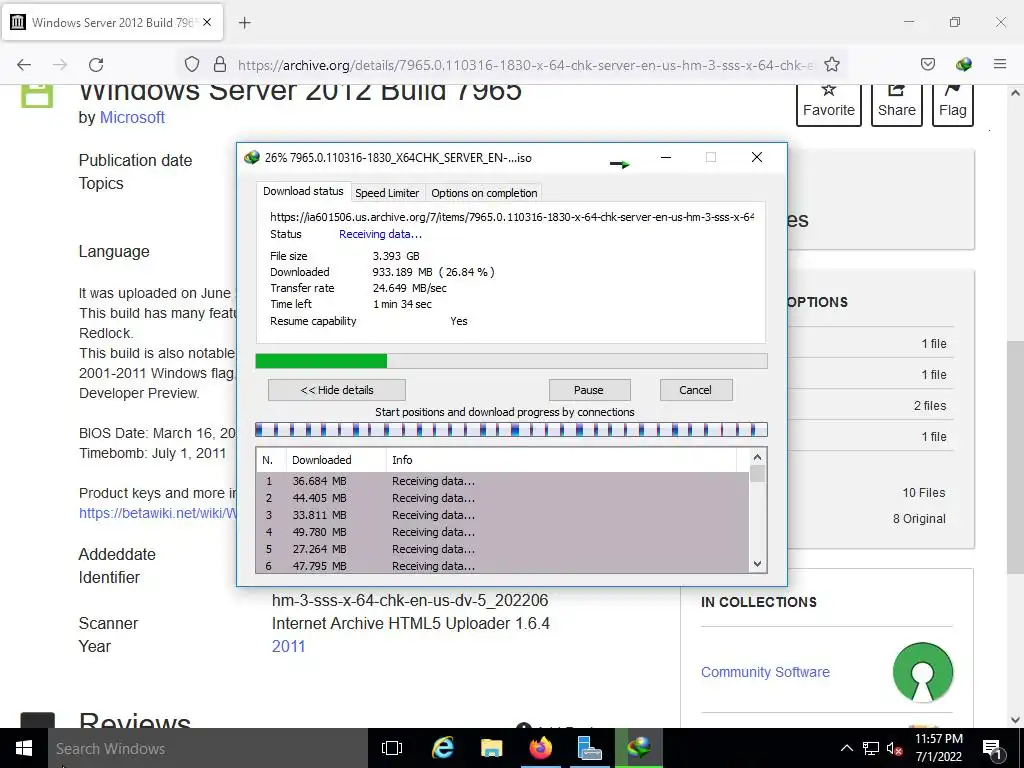View site padlock security info
This screenshot has height=768, width=1024.
[220, 64]
